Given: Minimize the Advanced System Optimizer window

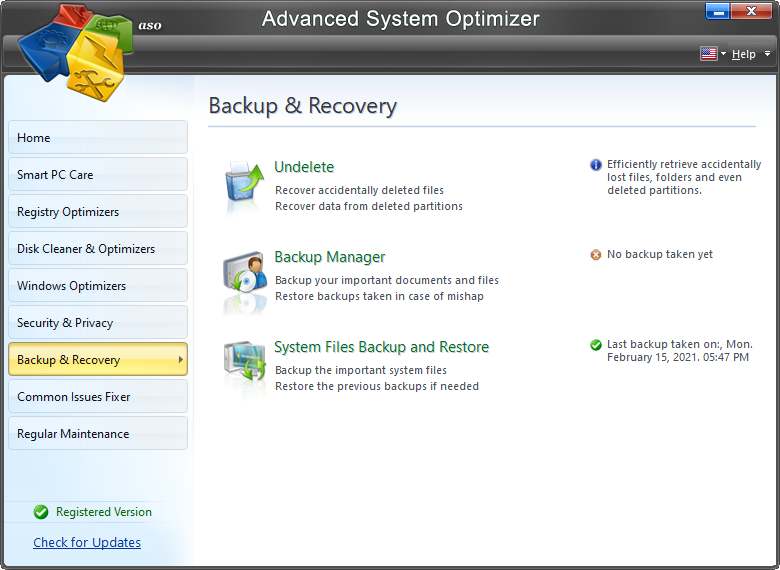Looking at the screenshot, I should pos(718,11).
